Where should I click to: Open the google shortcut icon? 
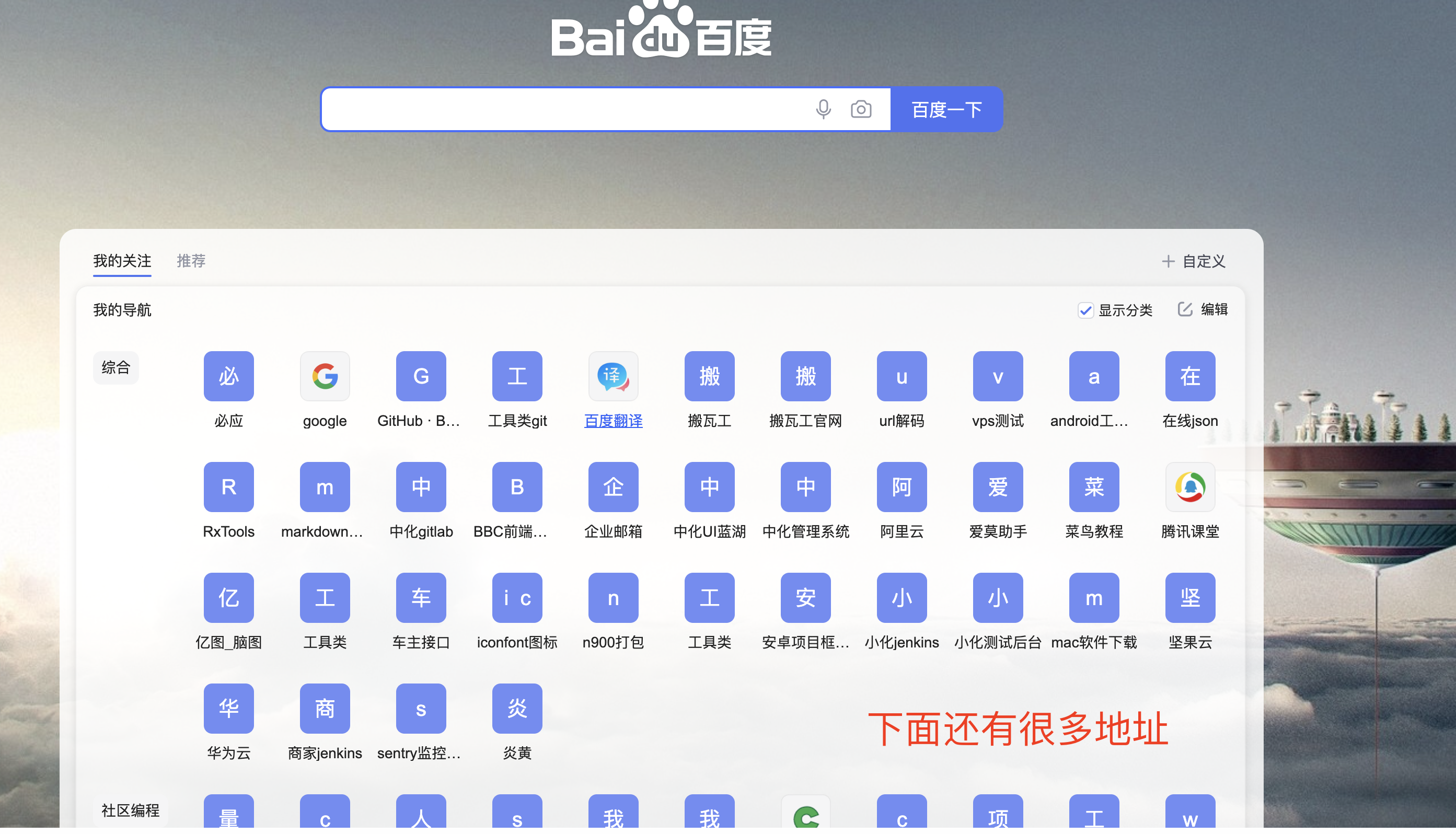pos(325,376)
